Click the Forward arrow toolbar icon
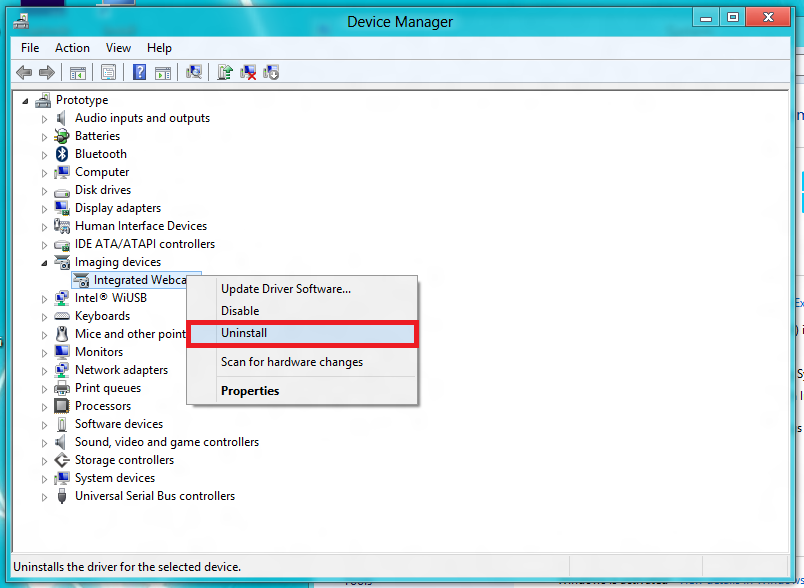This screenshot has height=588, width=804. click(47, 72)
